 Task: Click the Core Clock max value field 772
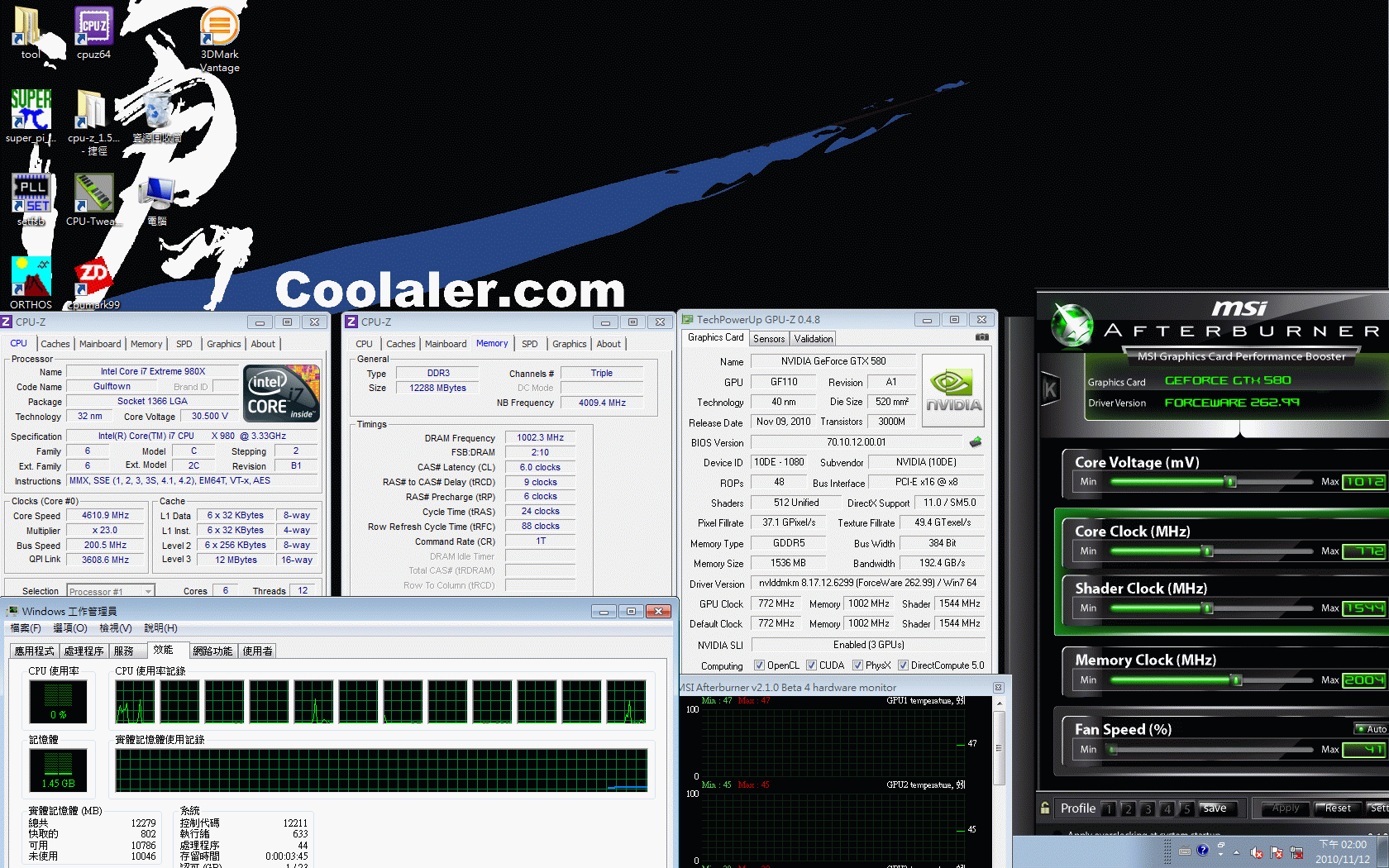[x=1365, y=551]
